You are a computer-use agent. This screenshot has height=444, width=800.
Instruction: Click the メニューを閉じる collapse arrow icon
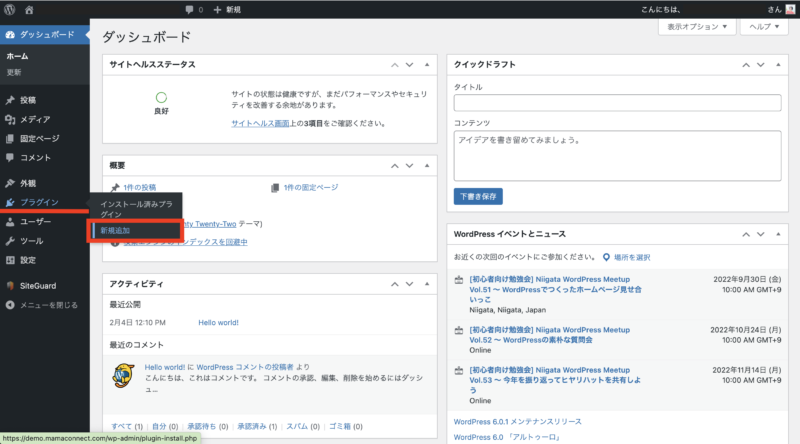(x=10, y=305)
